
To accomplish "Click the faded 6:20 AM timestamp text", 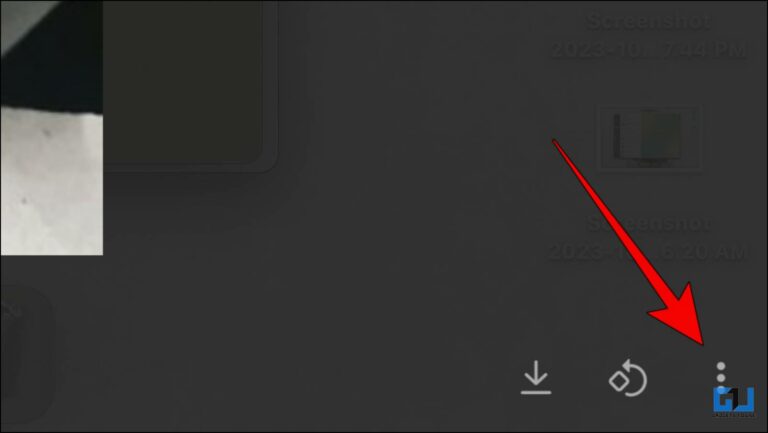I will pos(648,252).
